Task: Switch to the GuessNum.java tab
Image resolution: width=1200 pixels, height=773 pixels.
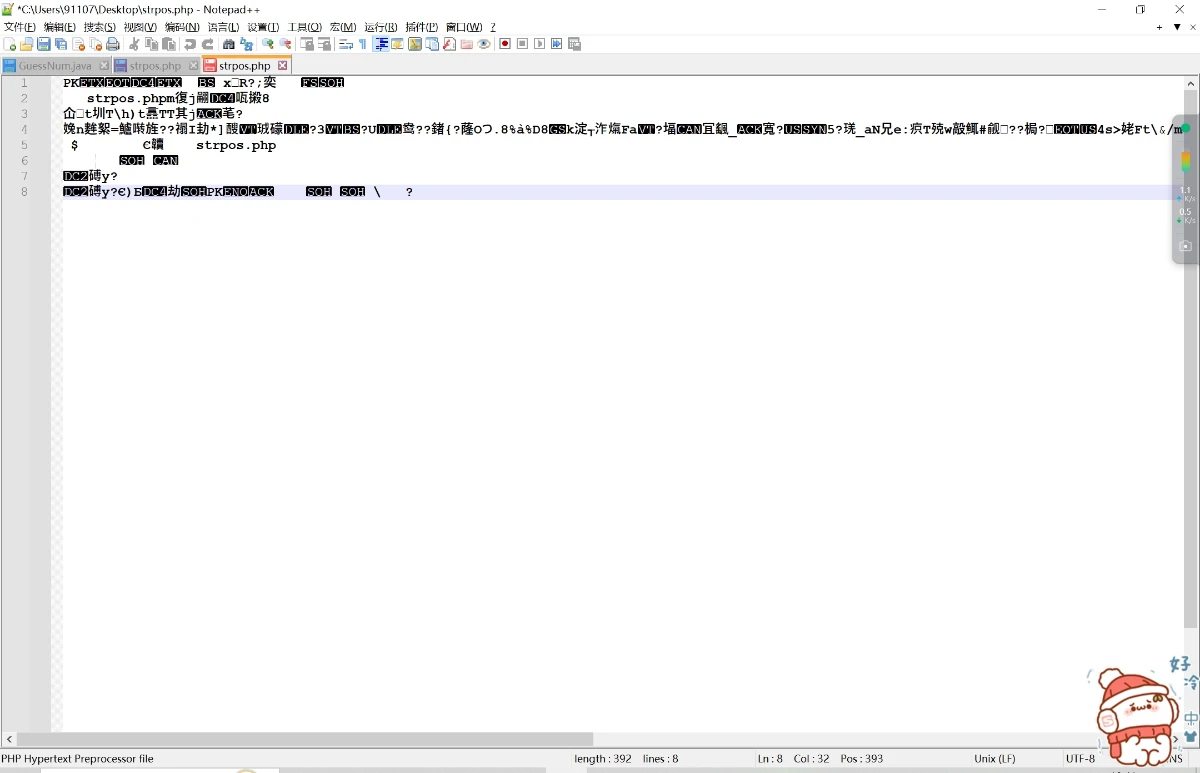Action: pyautogui.click(x=55, y=66)
